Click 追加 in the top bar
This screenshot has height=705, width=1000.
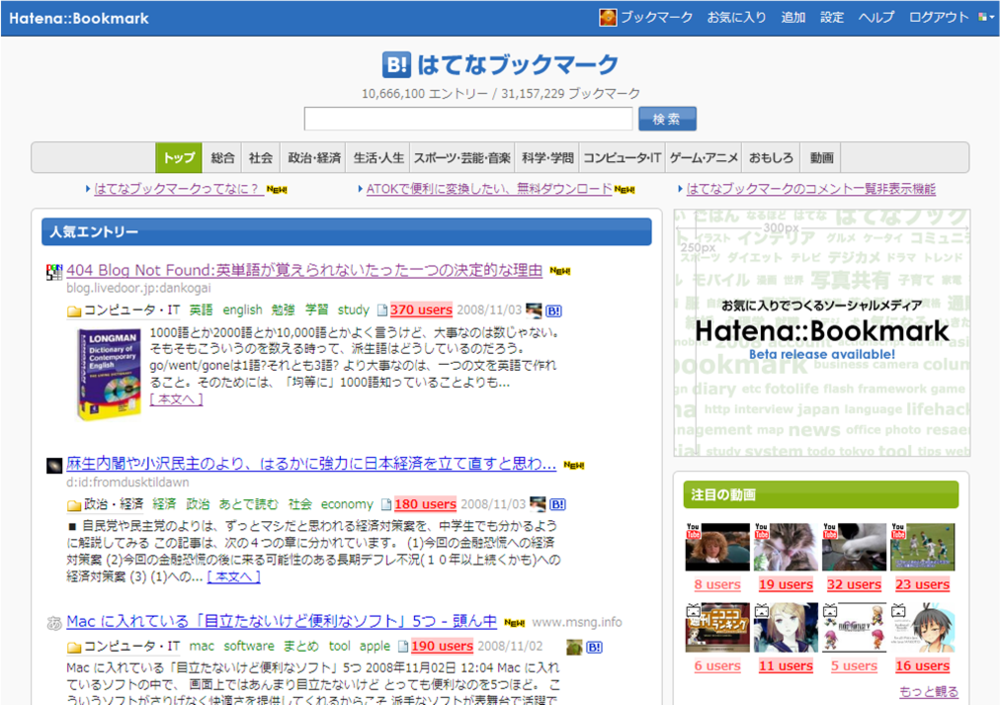click(x=793, y=17)
